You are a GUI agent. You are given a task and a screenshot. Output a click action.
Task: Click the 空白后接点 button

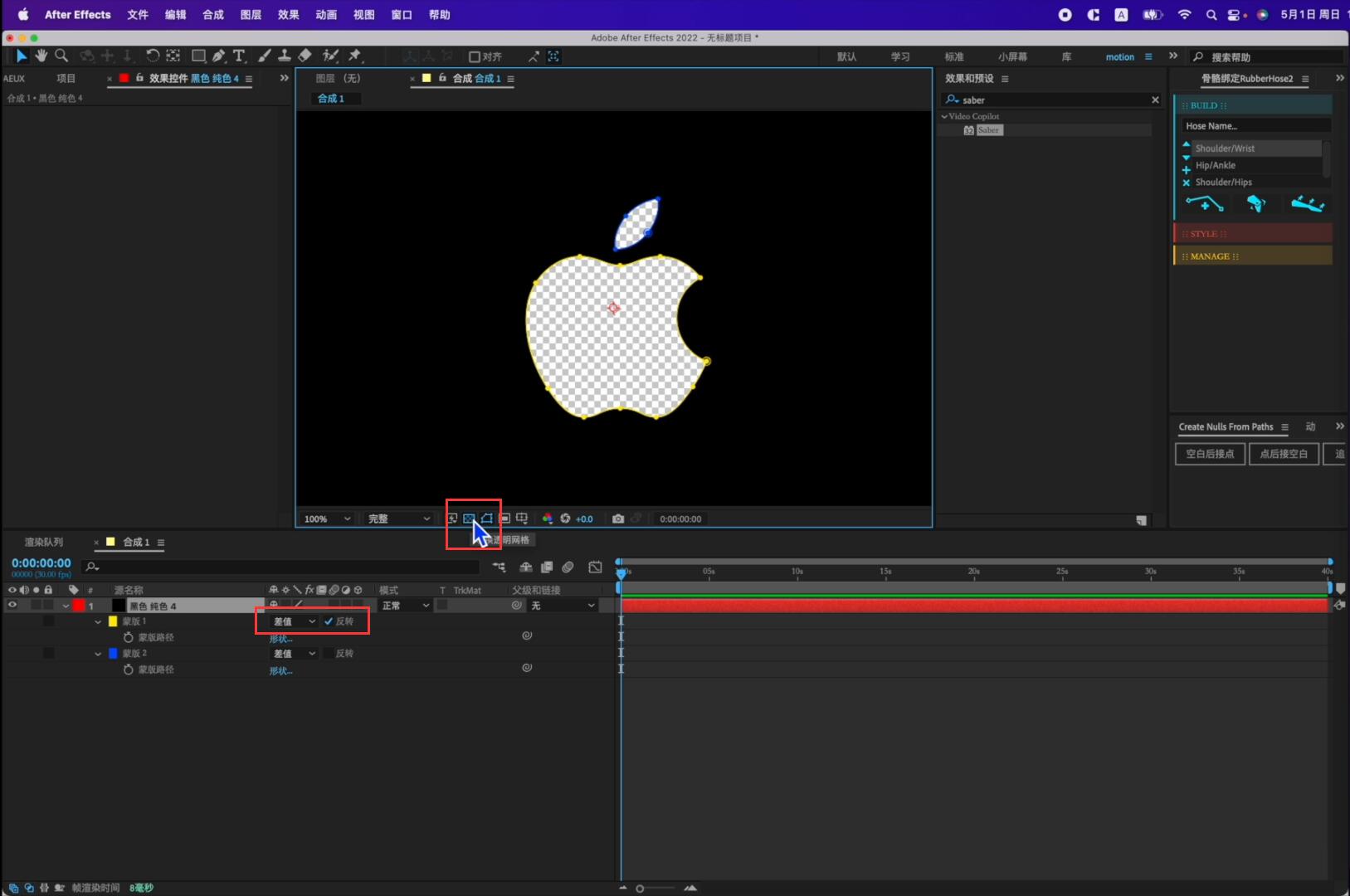pyautogui.click(x=1210, y=454)
